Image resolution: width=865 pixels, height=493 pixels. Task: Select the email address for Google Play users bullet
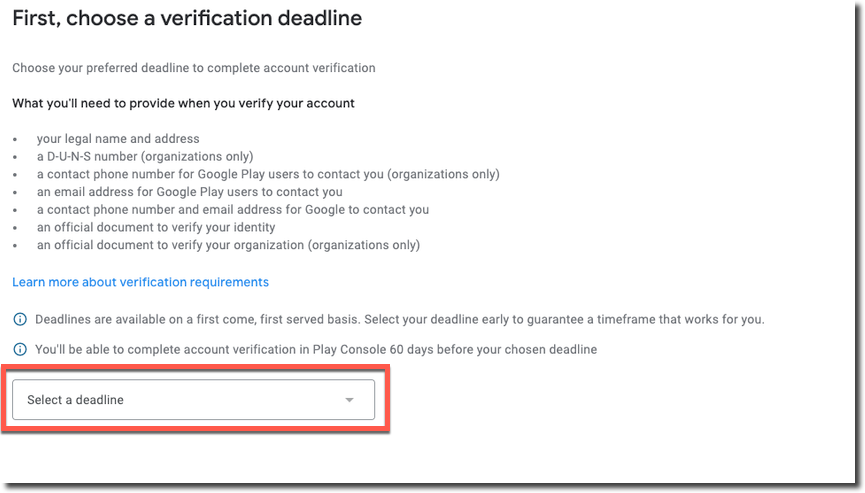[190, 191]
